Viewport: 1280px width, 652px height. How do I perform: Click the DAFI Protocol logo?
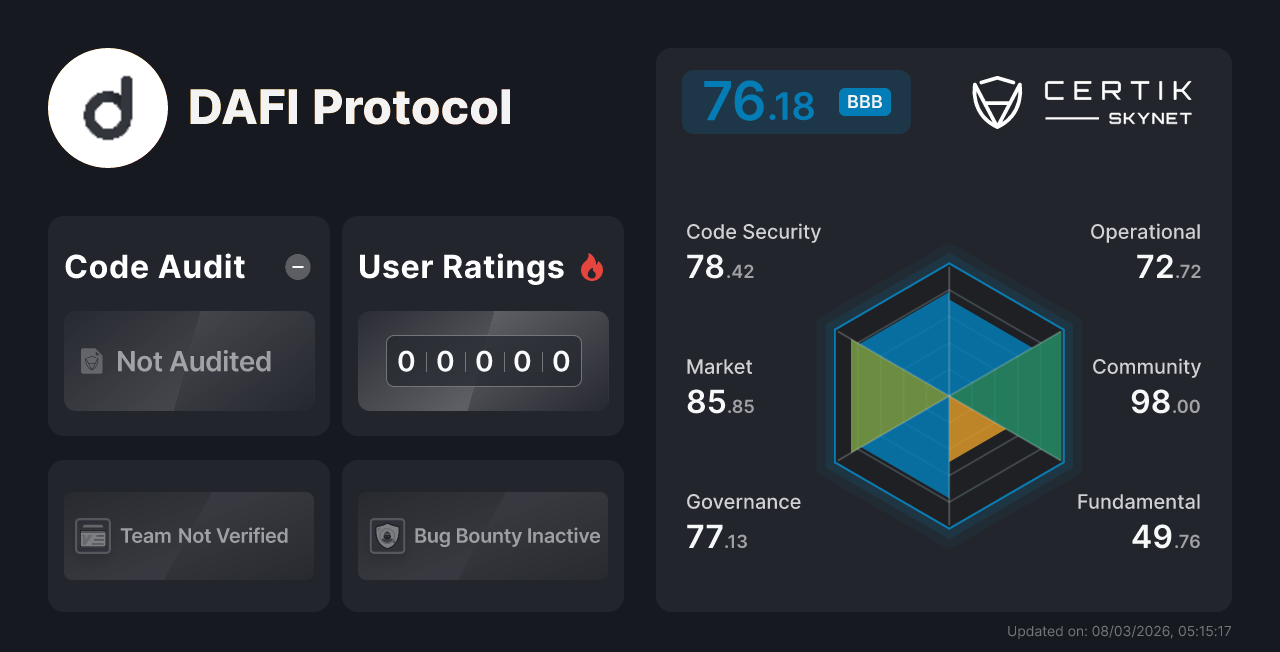coord(107,107)
